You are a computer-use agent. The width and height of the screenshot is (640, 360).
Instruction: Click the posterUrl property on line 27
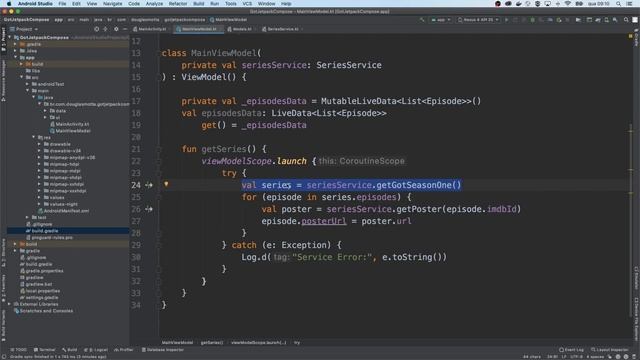tap(324, 221)
